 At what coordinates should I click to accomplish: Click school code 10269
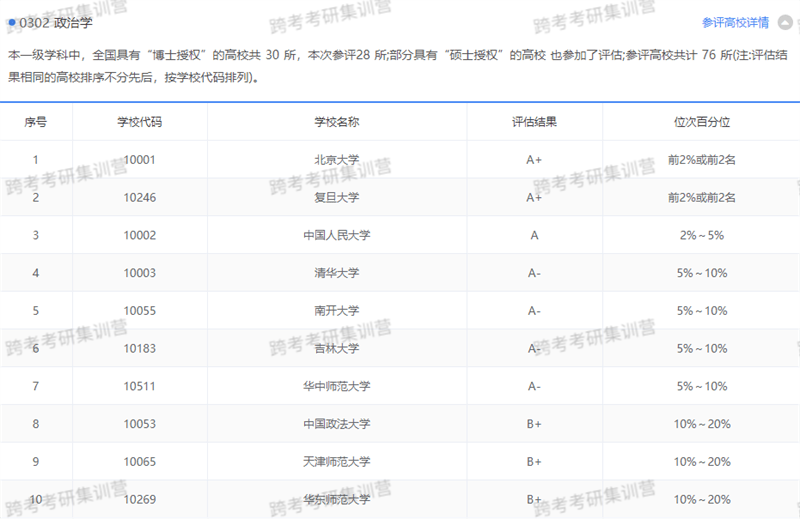pyautogui.click(x=140, y=500)
